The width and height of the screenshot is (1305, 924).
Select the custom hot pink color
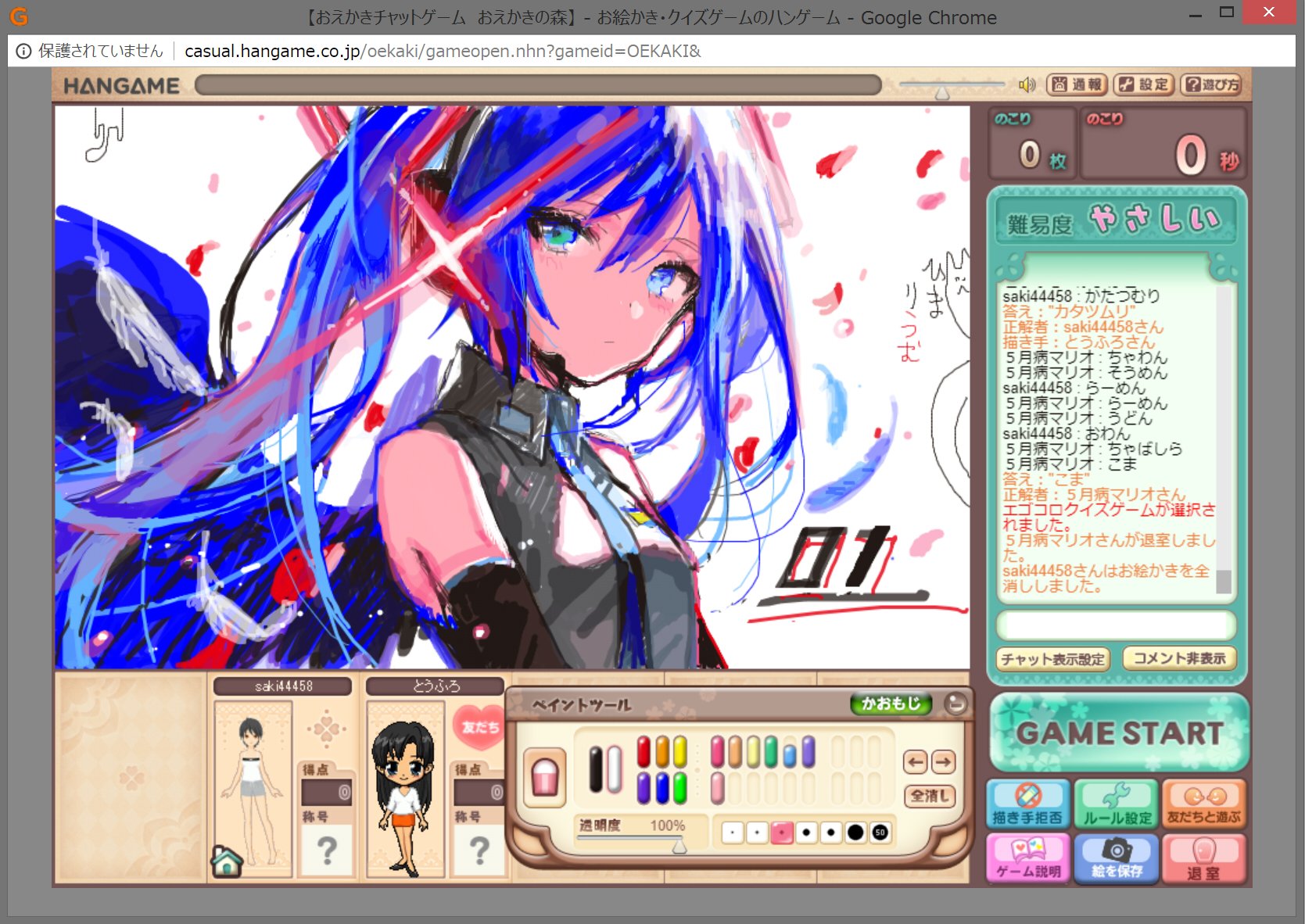coord(717,752)
